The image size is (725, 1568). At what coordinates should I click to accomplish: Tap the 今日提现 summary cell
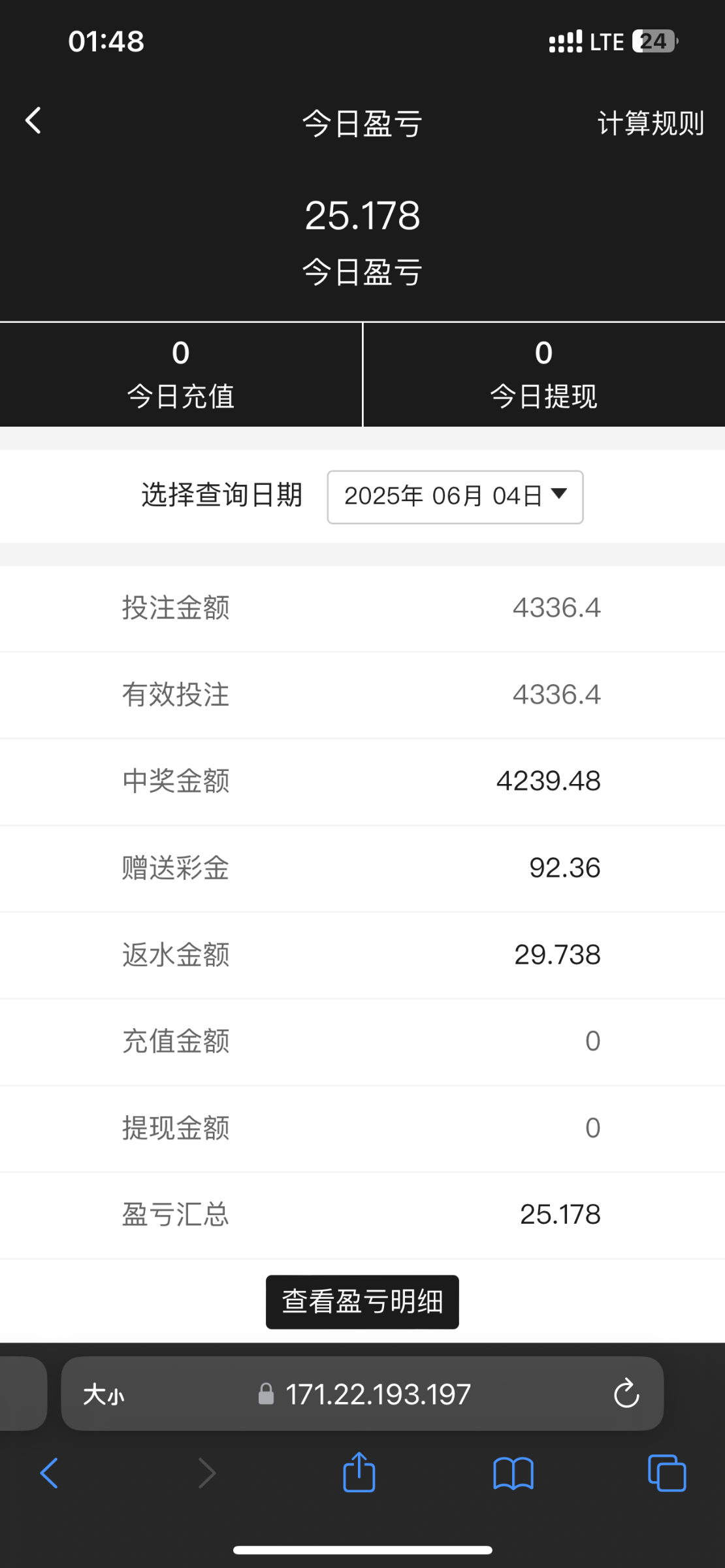[x=543, y=374]
